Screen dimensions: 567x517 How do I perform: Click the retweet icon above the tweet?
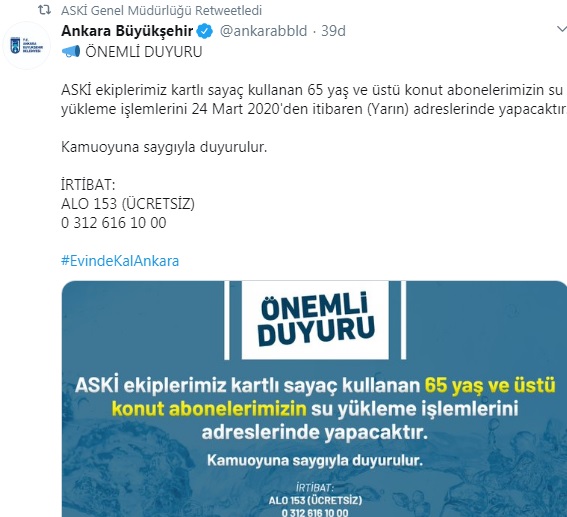[x=44, y=10]
